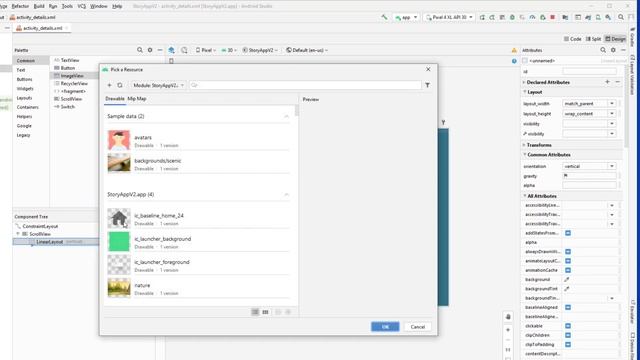Cancel the Pick a Resource dialog

(x=418, y=327)
